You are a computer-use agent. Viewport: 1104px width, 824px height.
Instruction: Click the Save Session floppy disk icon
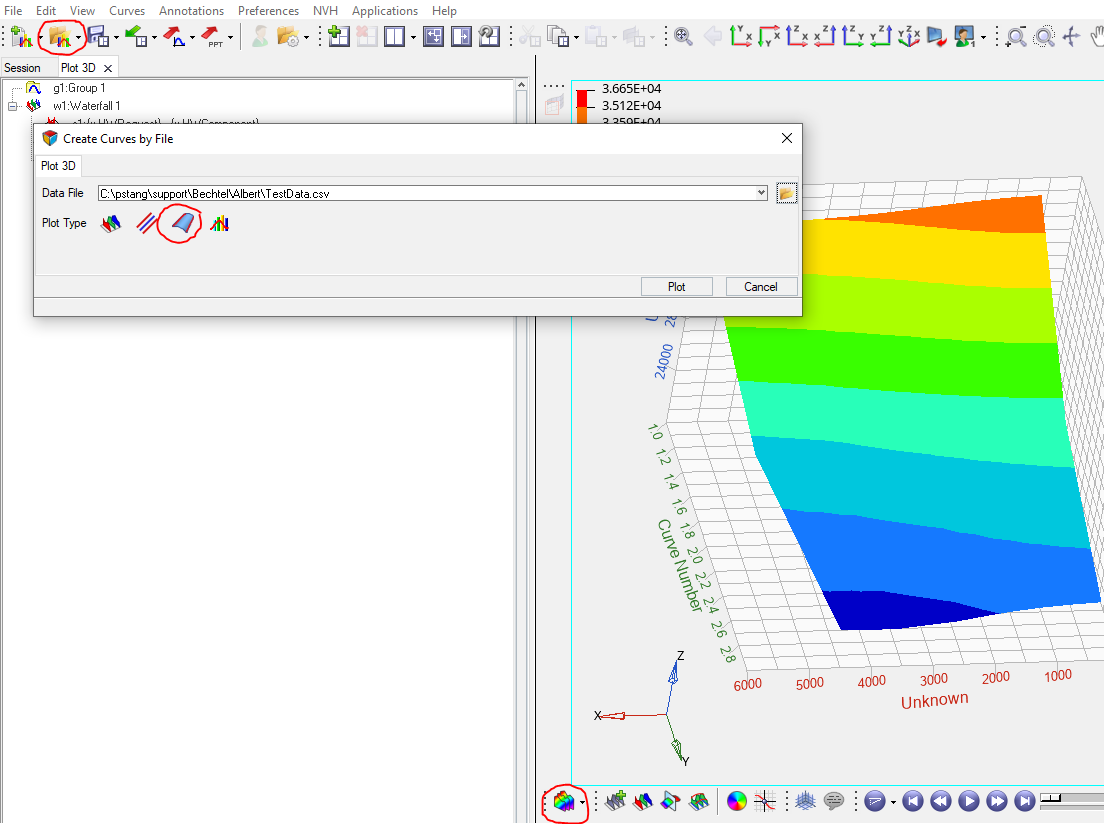click(x=99, y=36)
